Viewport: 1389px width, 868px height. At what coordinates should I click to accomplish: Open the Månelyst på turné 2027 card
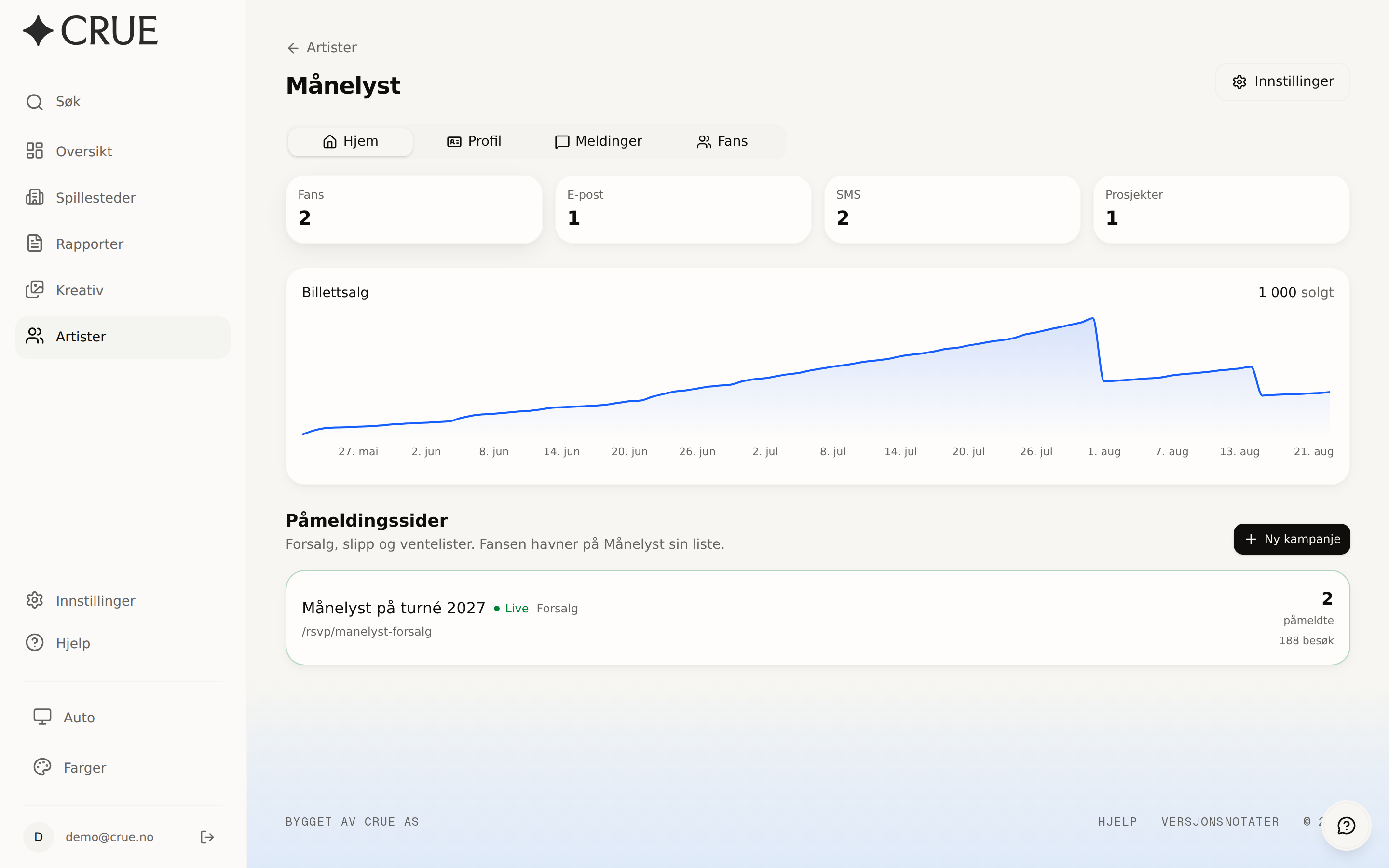click(817, 618)
